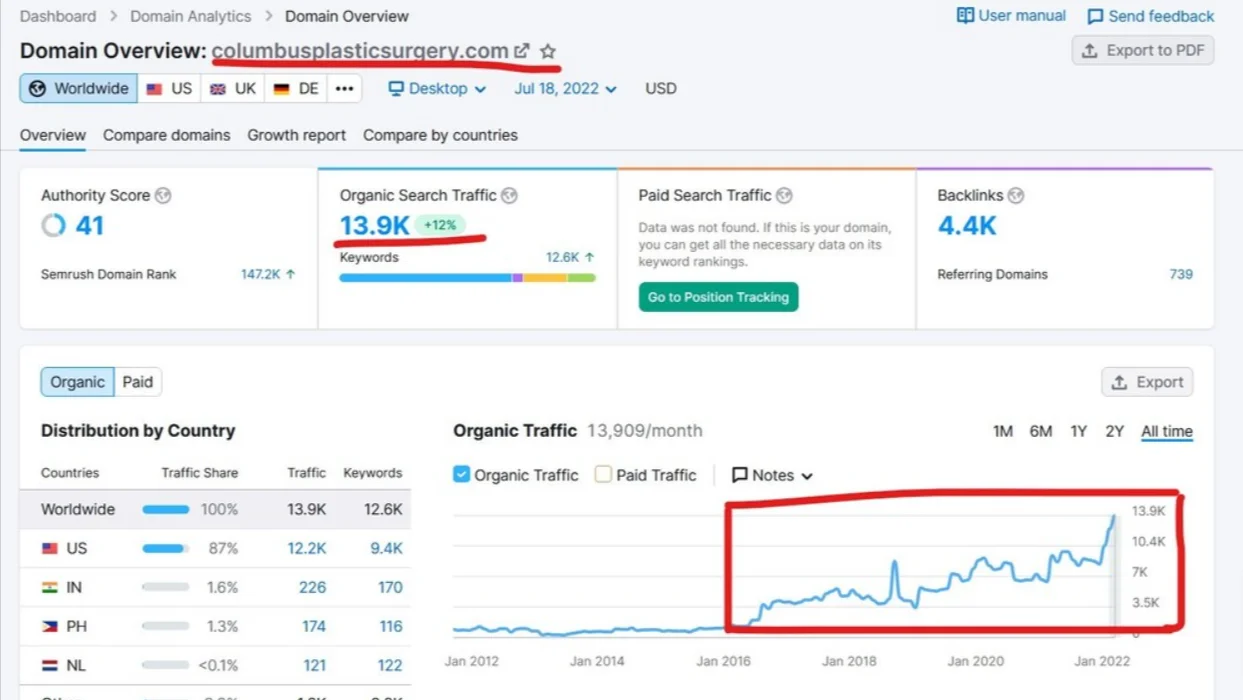Click the Backlinks info icon
Screen dimensions: 1243x700
(1016, 196)
